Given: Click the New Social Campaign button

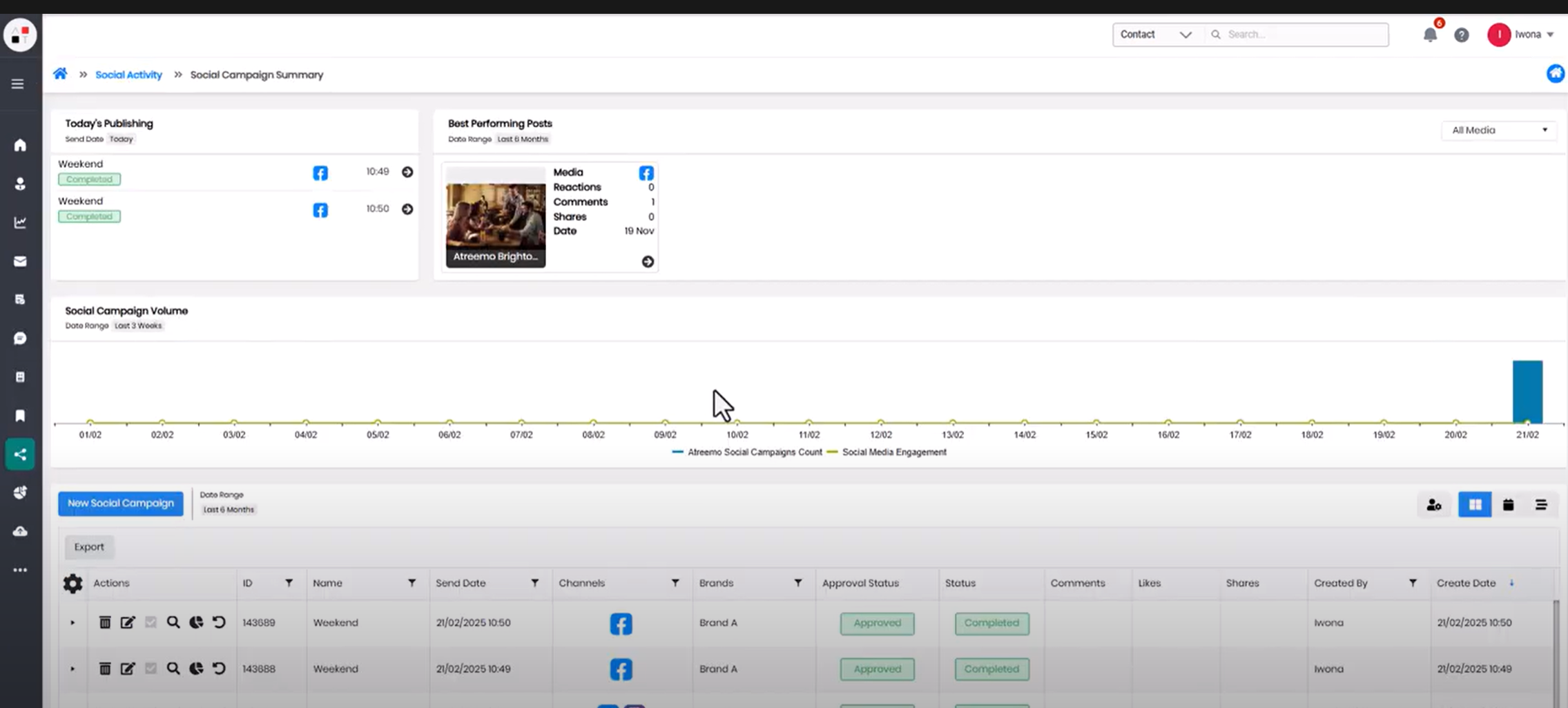Looking at the screenshot, I should click(121, 504).
